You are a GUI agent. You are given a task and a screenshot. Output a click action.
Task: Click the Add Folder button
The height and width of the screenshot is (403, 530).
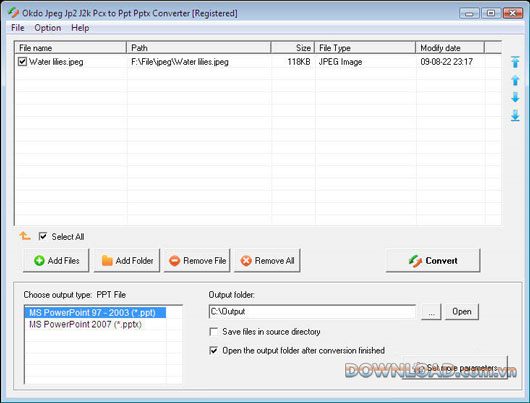127,260
